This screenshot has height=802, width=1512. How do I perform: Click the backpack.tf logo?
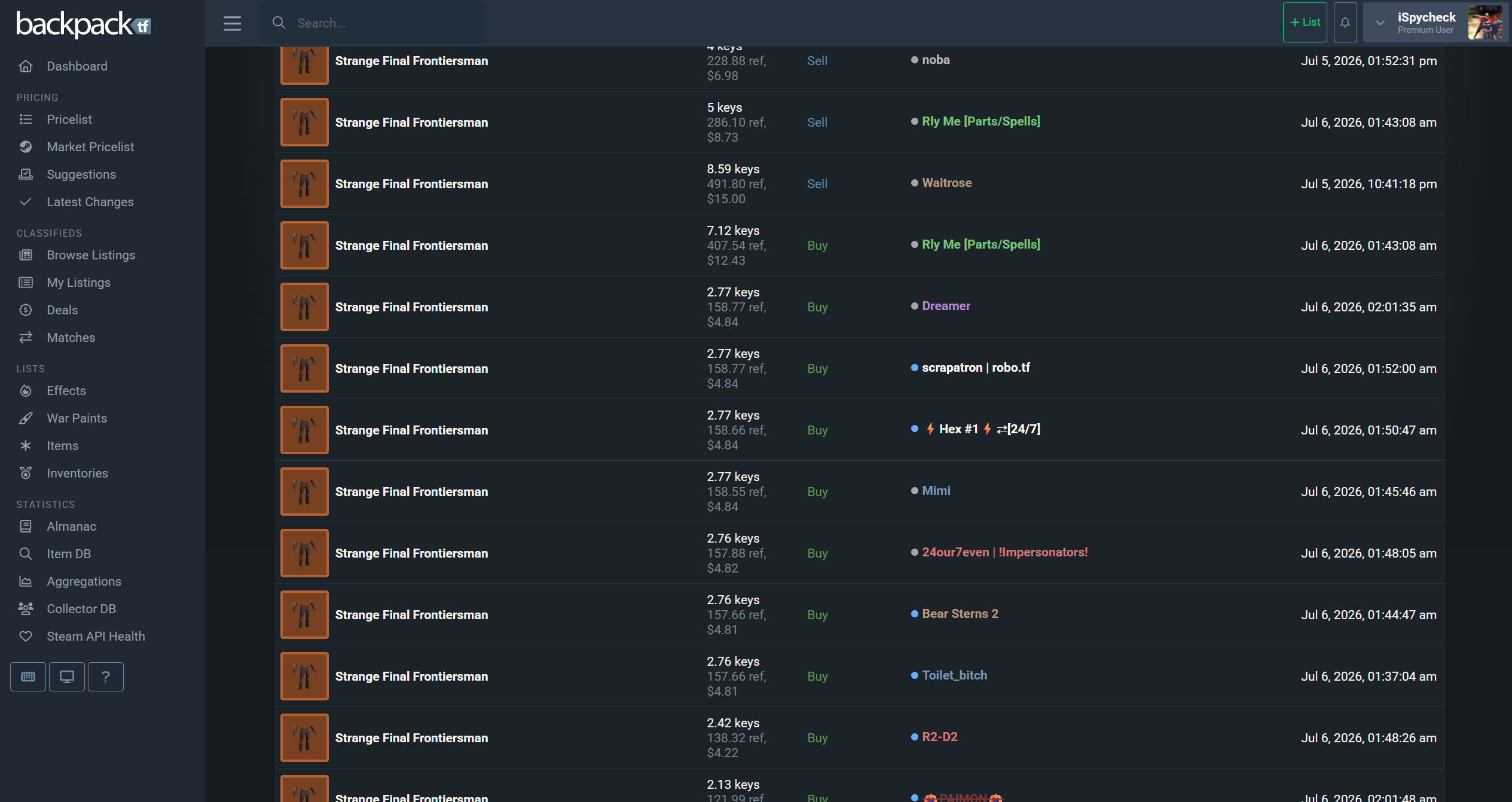pyautogui.click(x=84, y=25)
